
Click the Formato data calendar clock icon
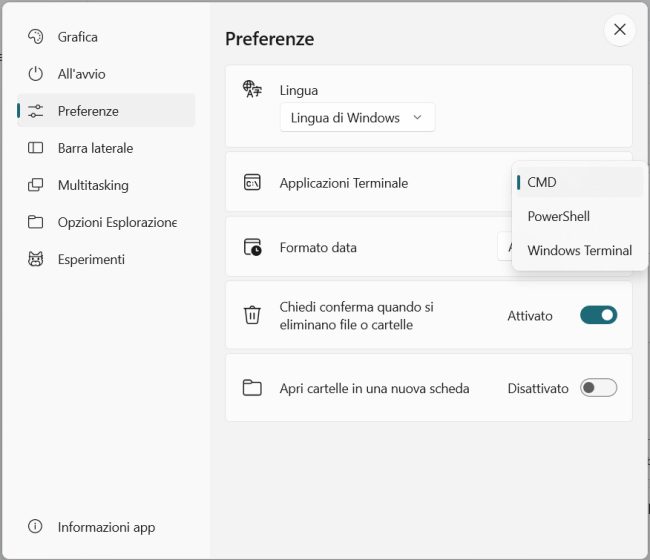252,247
